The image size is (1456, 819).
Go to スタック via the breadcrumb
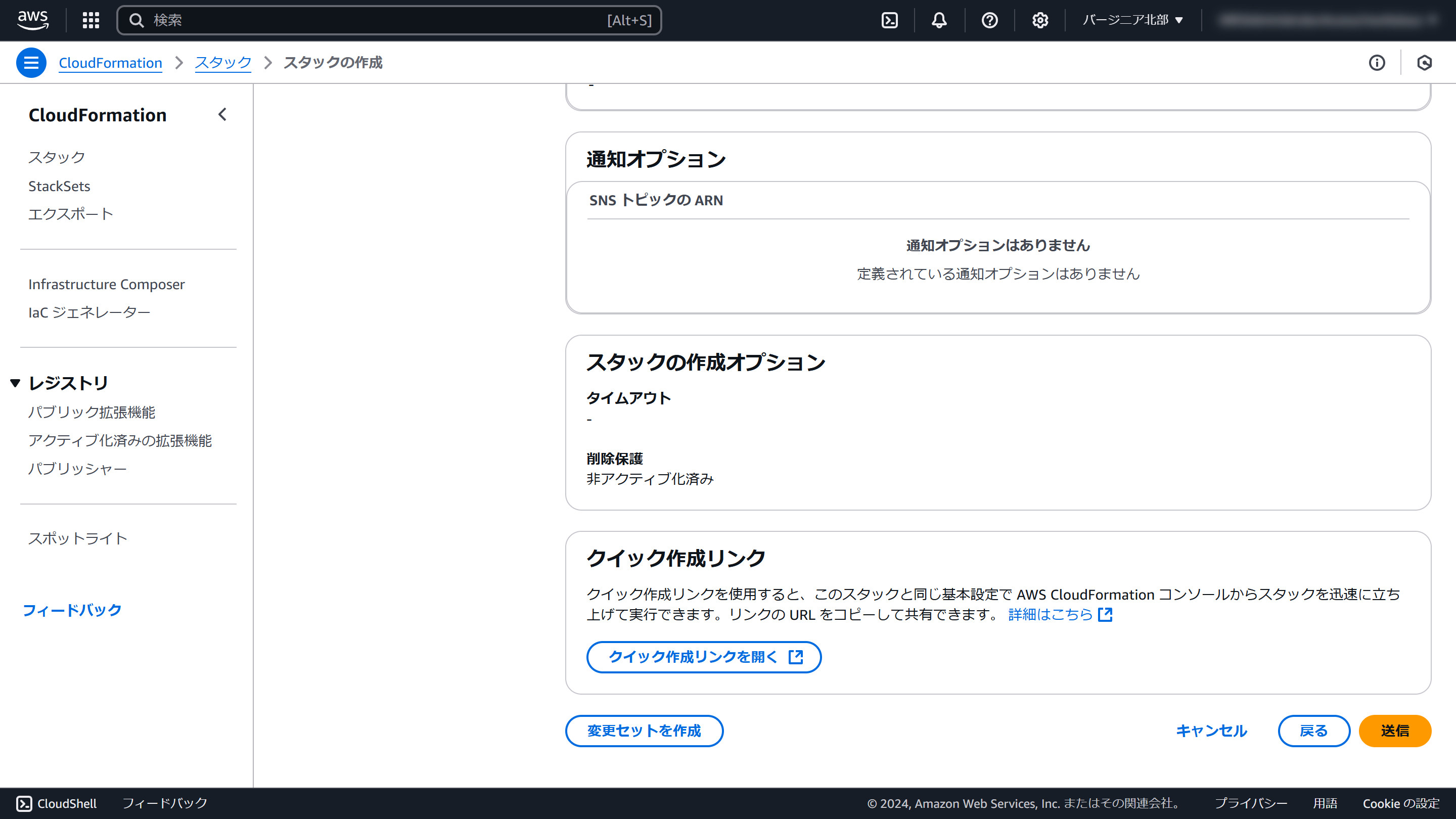coord(222,63)
